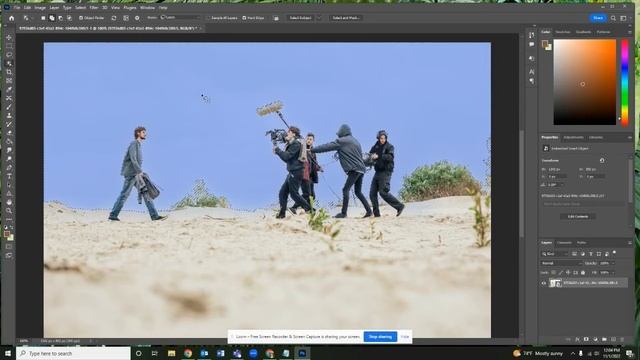This screenshot has height=360, width=640.
Task: Select the Rectangular Marquee tool
Action: pyautogui.click(x=9, y=46)
